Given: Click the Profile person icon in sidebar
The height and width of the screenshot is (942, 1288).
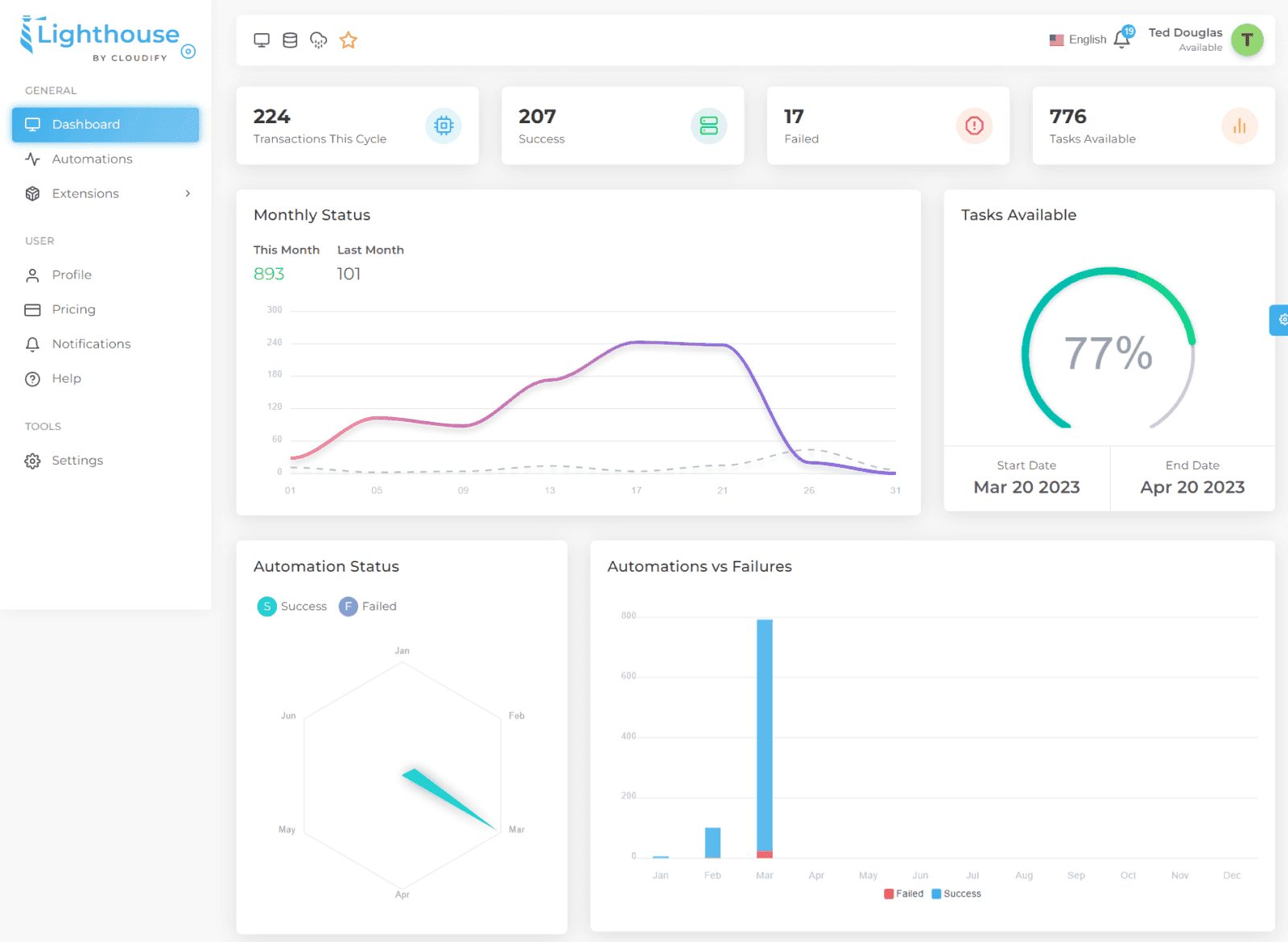Looking at the screenshot, I should click(x=32, y=275).
